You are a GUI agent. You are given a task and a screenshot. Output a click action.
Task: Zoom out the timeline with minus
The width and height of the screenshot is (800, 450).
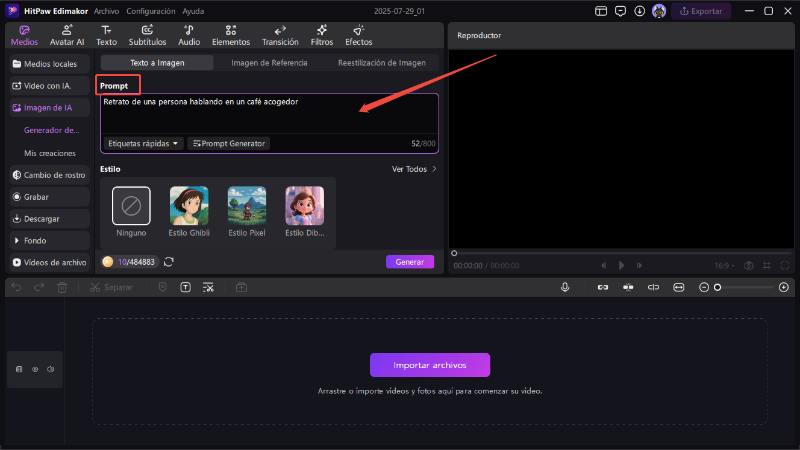pyautogui.click(x=704, y=288)
